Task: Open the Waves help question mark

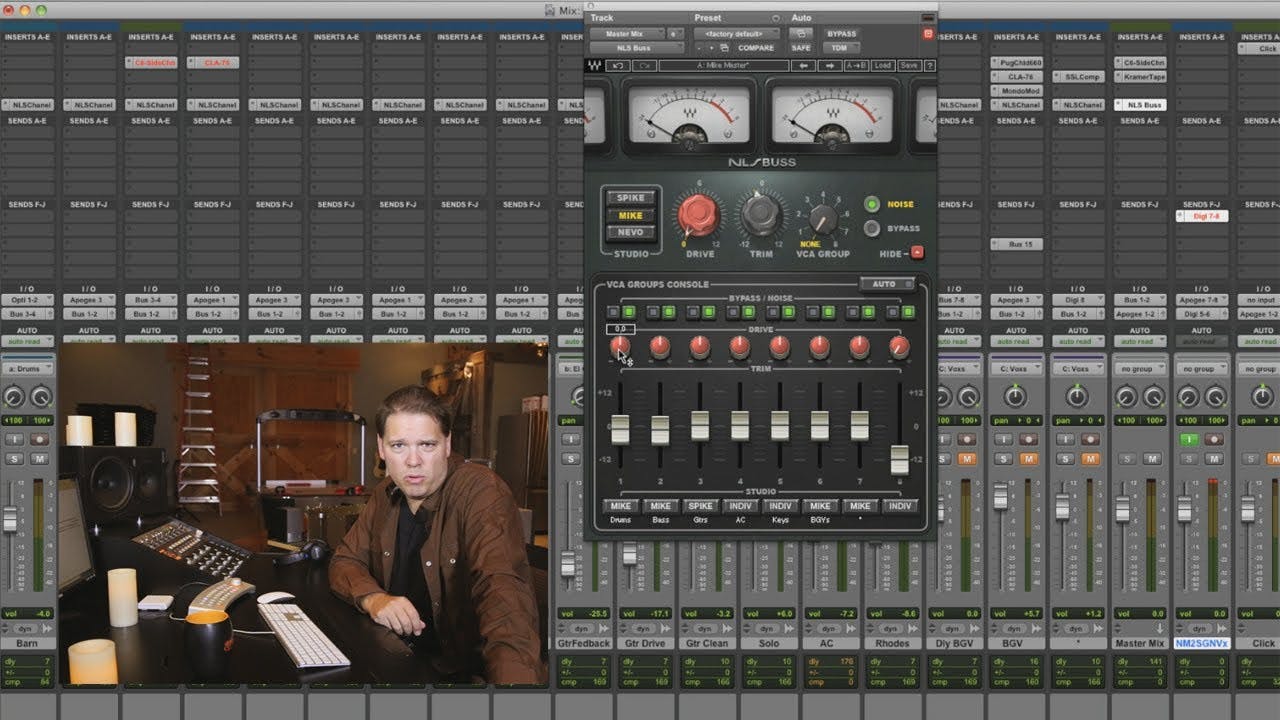Action: click(930, 66)
